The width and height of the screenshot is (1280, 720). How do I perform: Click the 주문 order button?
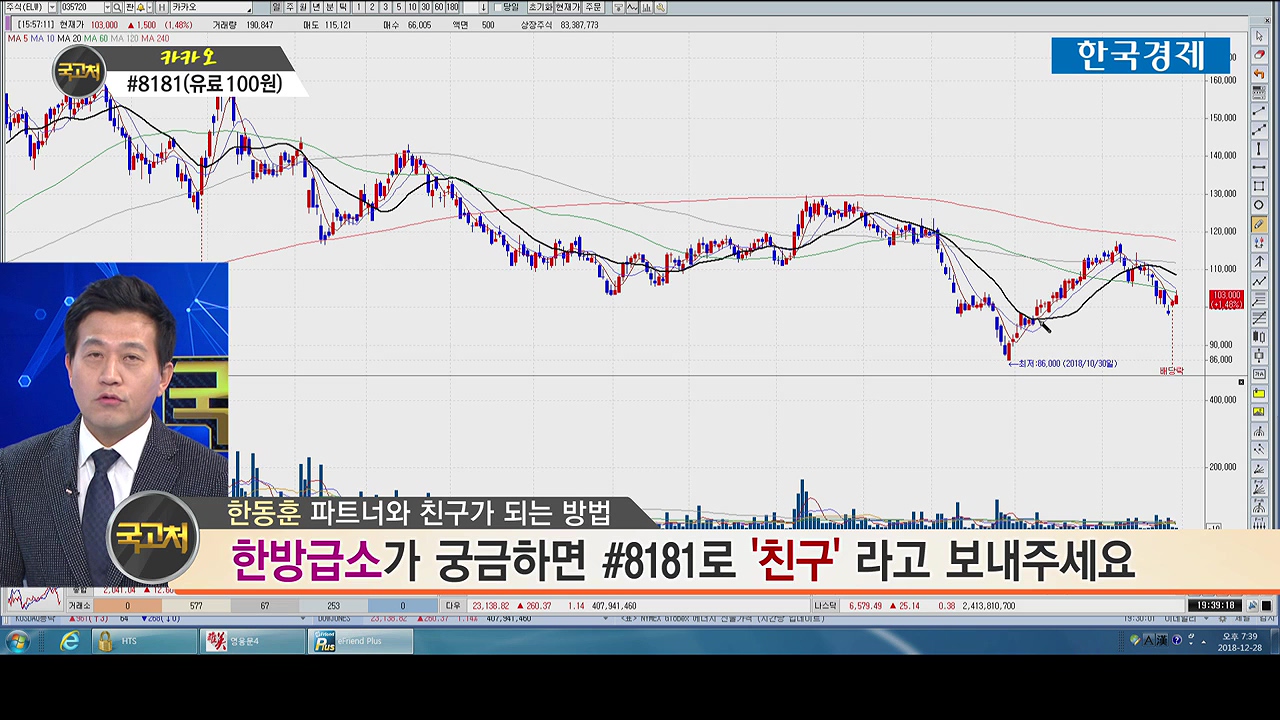click(x=593, y=7)
